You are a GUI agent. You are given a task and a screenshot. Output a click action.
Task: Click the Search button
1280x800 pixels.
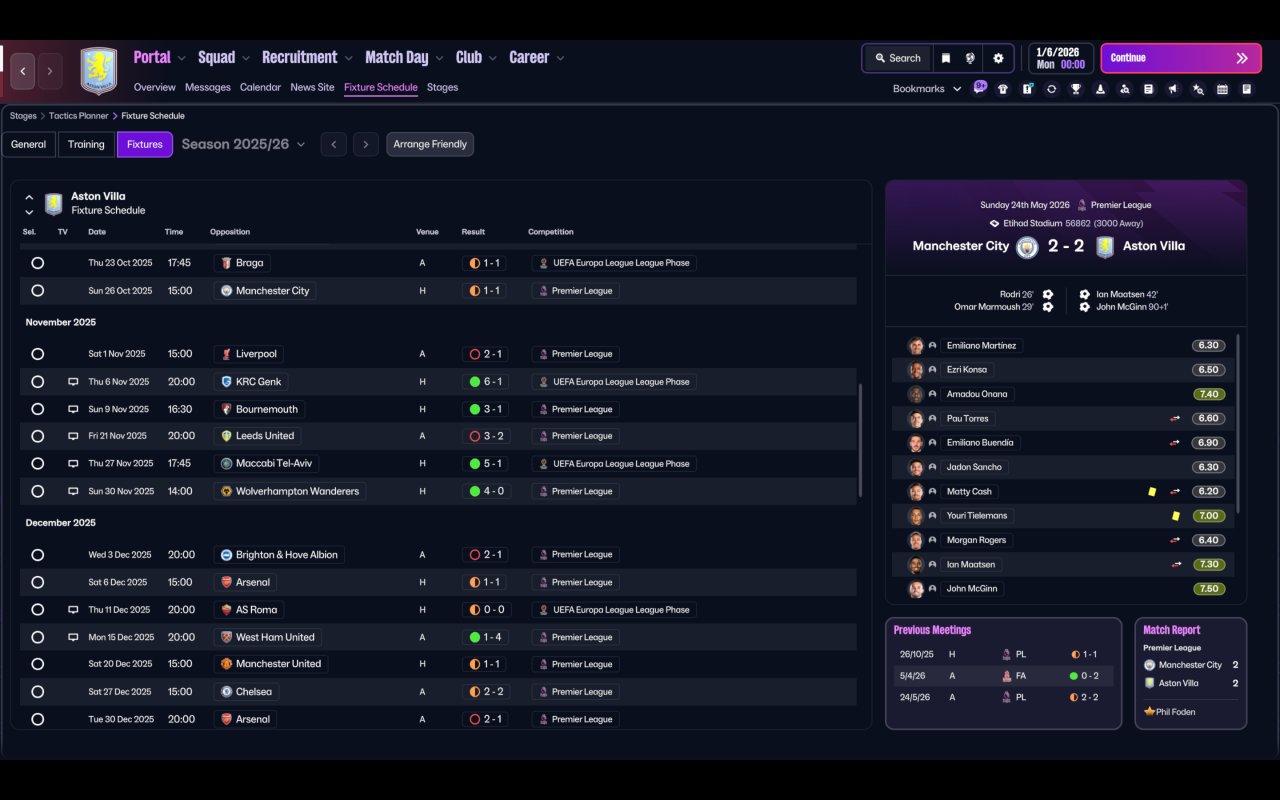click(897, 58)
